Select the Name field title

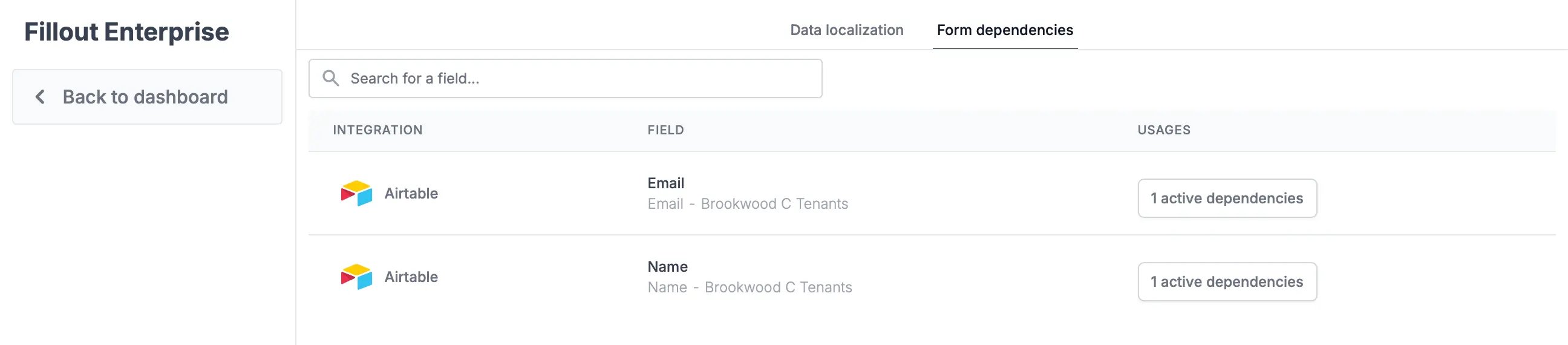[x=668, y=266]
